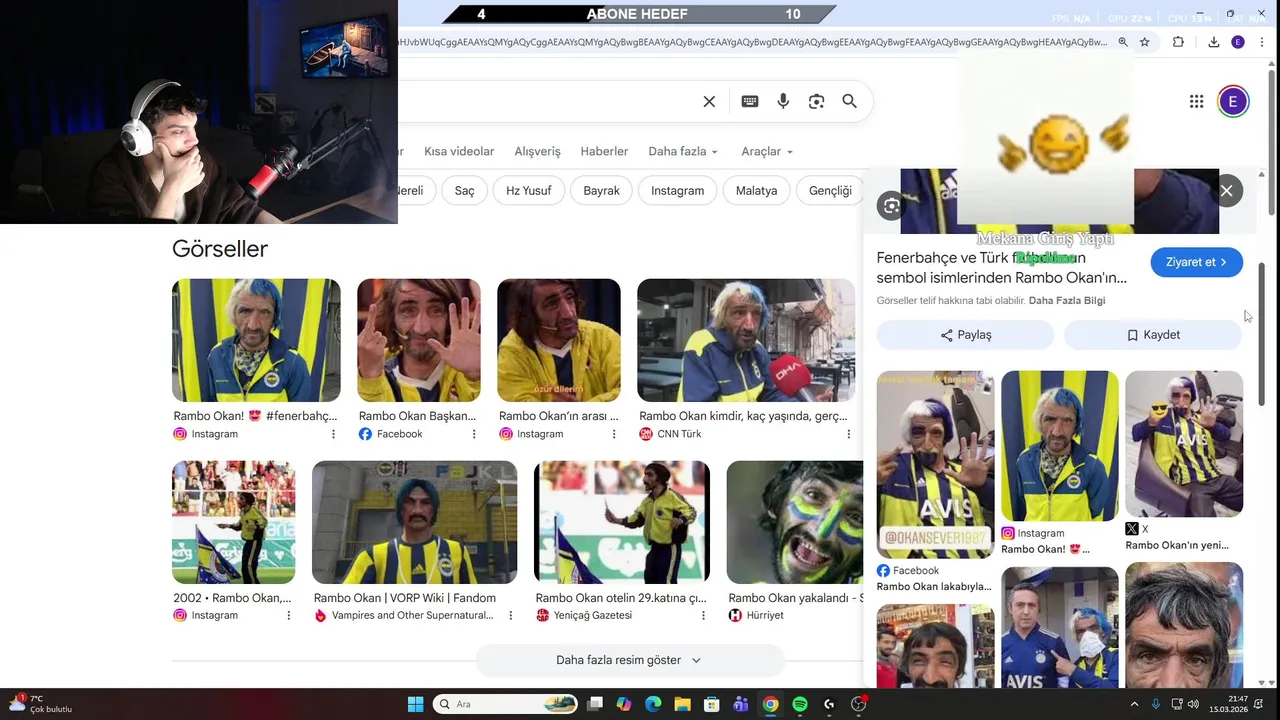1280x720 pixels.
Task: Click the Windows taskbar search box
Action: pos(507,704)
